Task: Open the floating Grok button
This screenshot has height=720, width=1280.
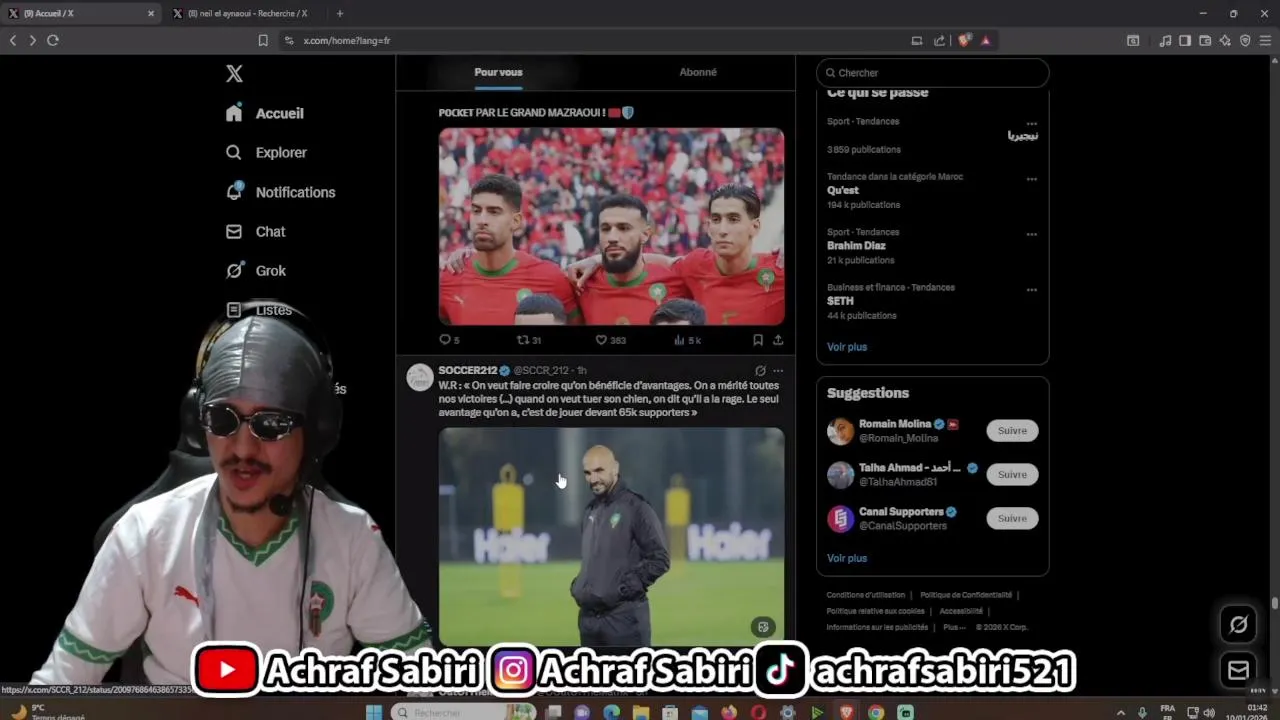Action: click(1238, 625)
